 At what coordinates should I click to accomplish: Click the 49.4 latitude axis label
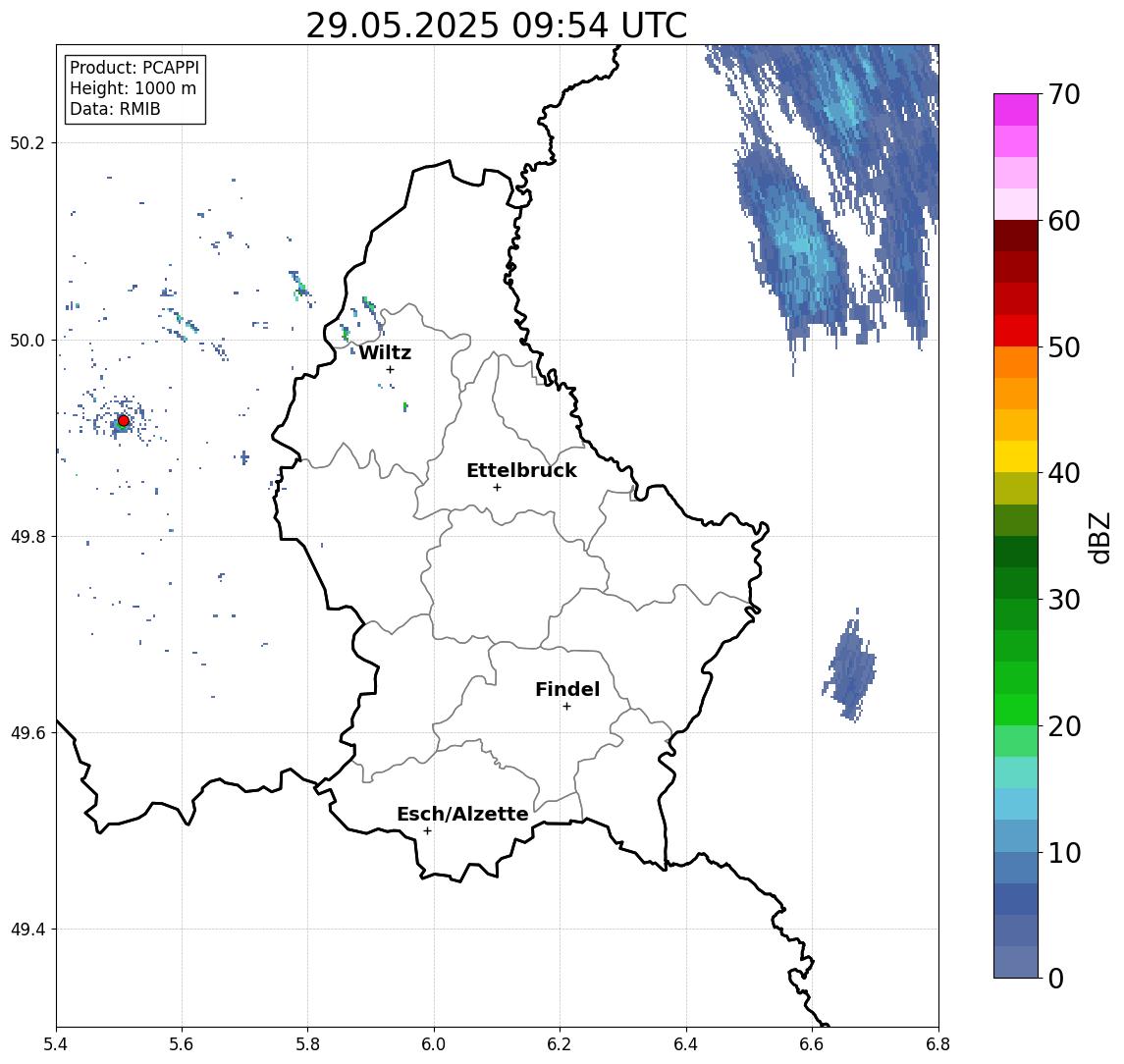tap(27, 930)
